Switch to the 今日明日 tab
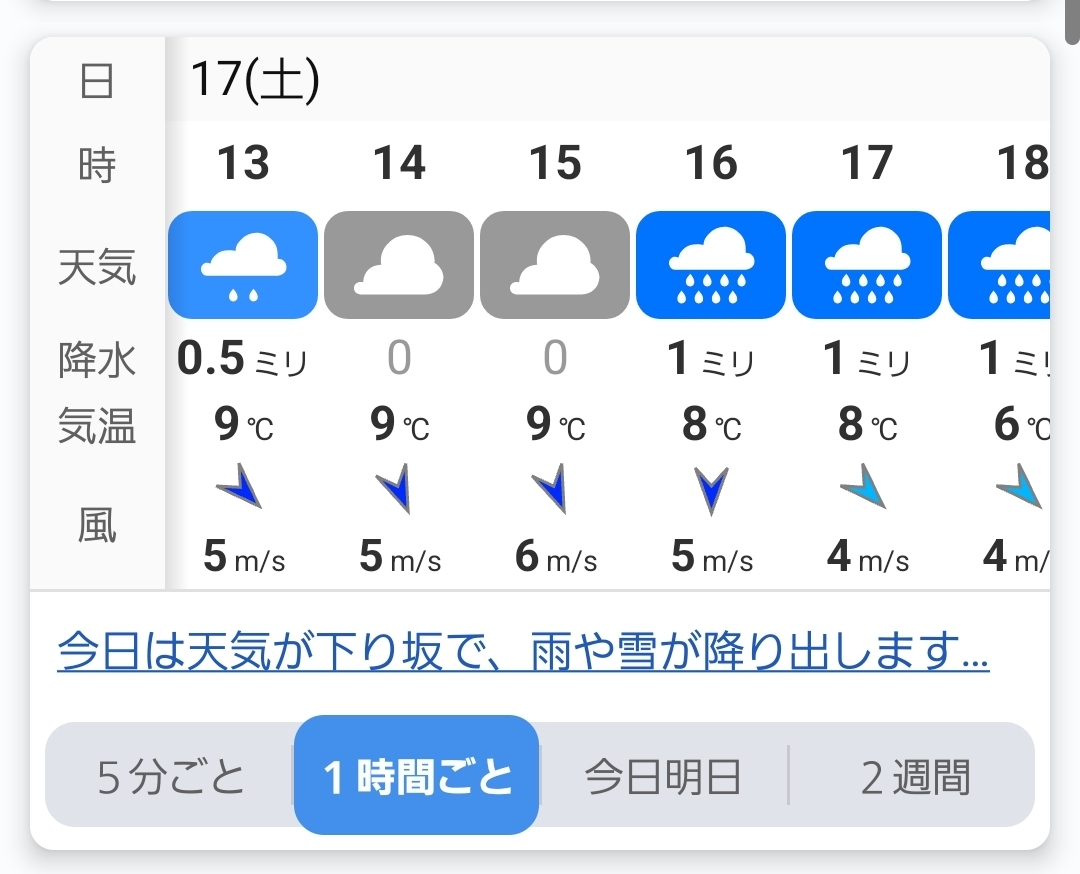The width and height of the screenshot is (1080, 874). (663, 777)
